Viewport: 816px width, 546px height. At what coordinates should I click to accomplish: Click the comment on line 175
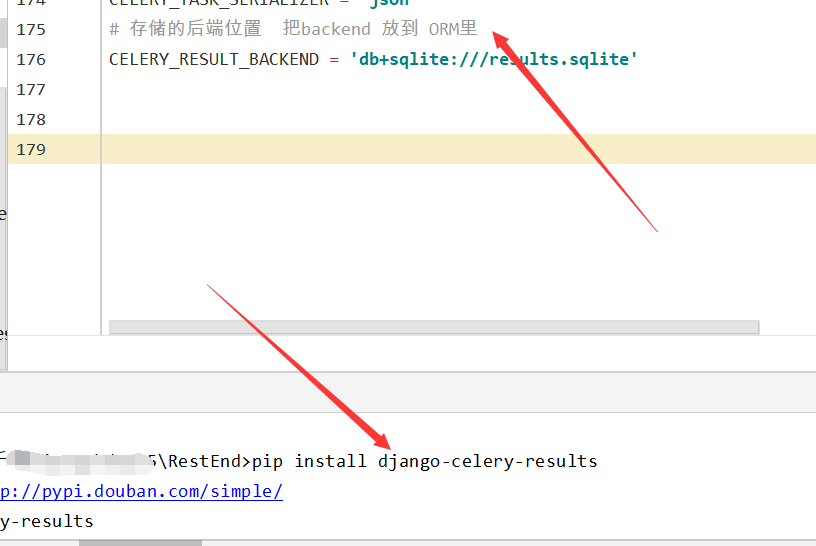[293, 29]
